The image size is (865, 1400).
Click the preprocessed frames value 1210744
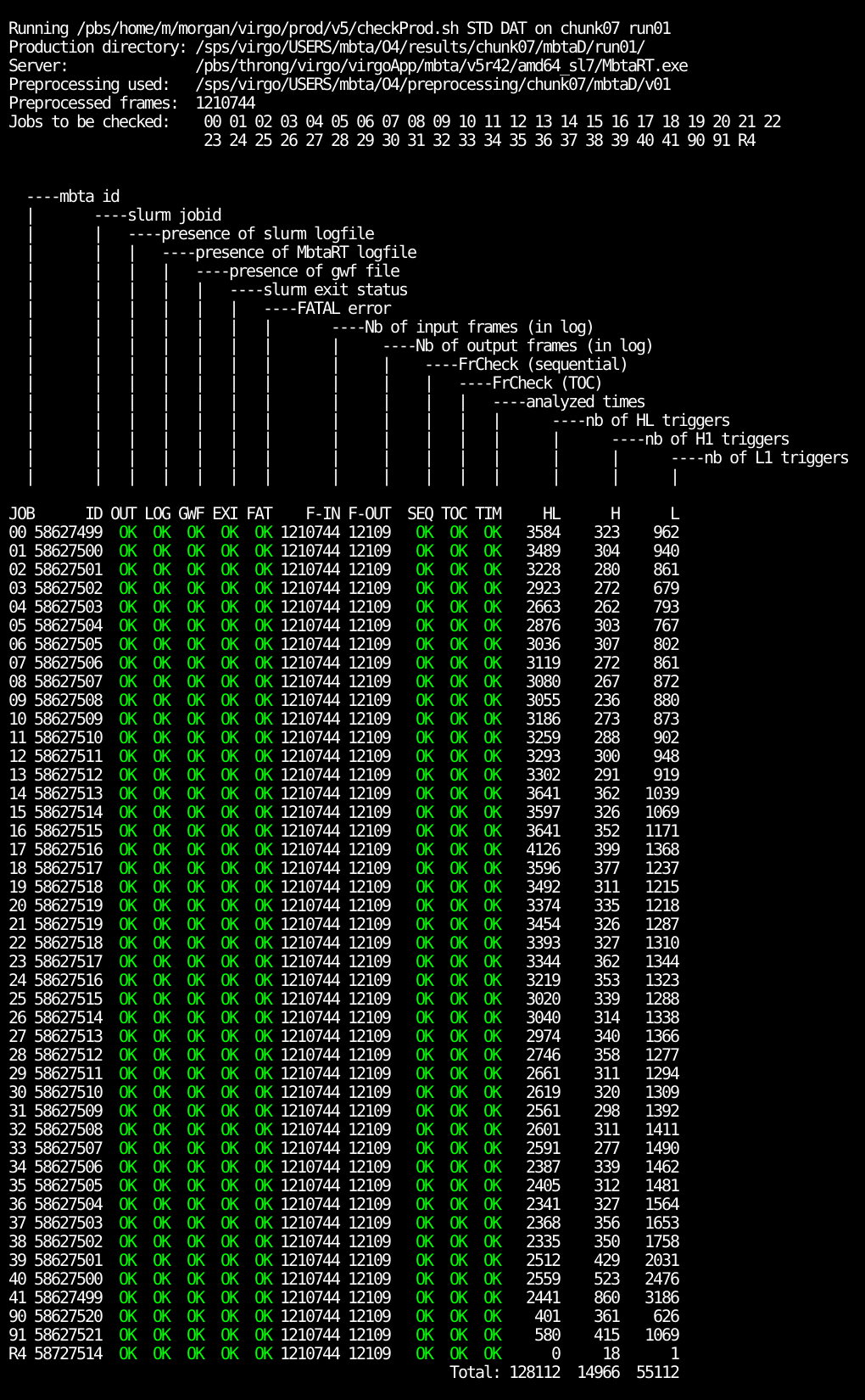point(225,103)
